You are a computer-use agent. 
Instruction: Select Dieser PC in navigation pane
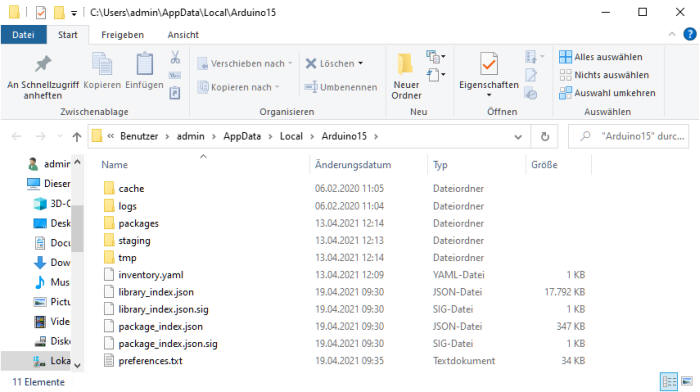pos(49,183)
